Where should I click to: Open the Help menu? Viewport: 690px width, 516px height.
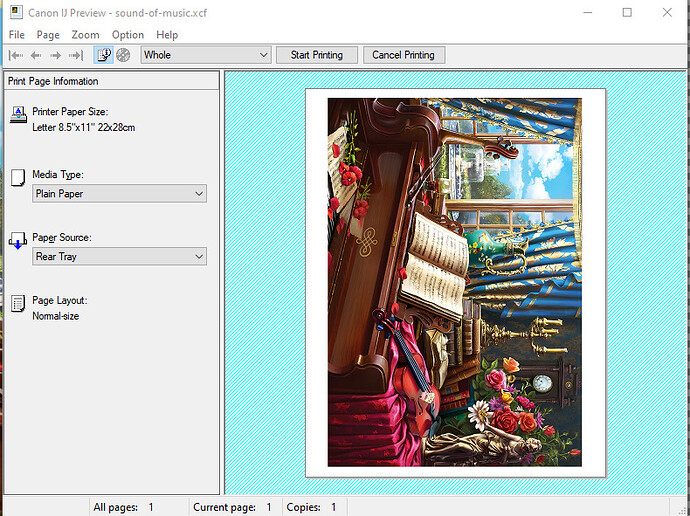tap(167, 35)
